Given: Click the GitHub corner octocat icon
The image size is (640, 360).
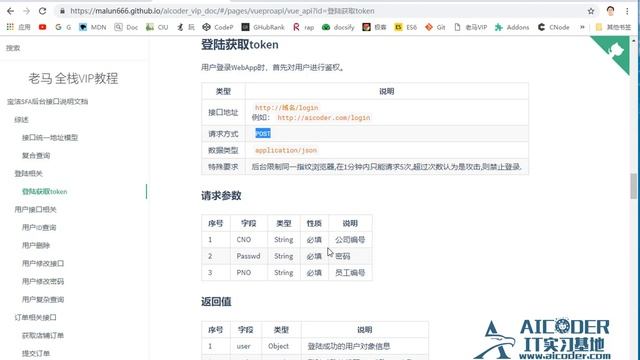Looking at the screenshot, I should [x=615, y=51].
